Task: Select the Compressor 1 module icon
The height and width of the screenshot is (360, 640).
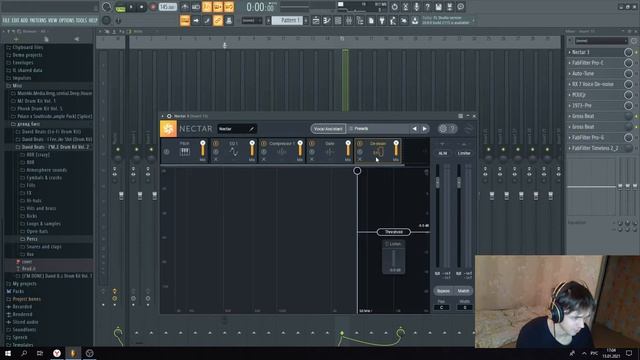Action: (x=282, y=152)
